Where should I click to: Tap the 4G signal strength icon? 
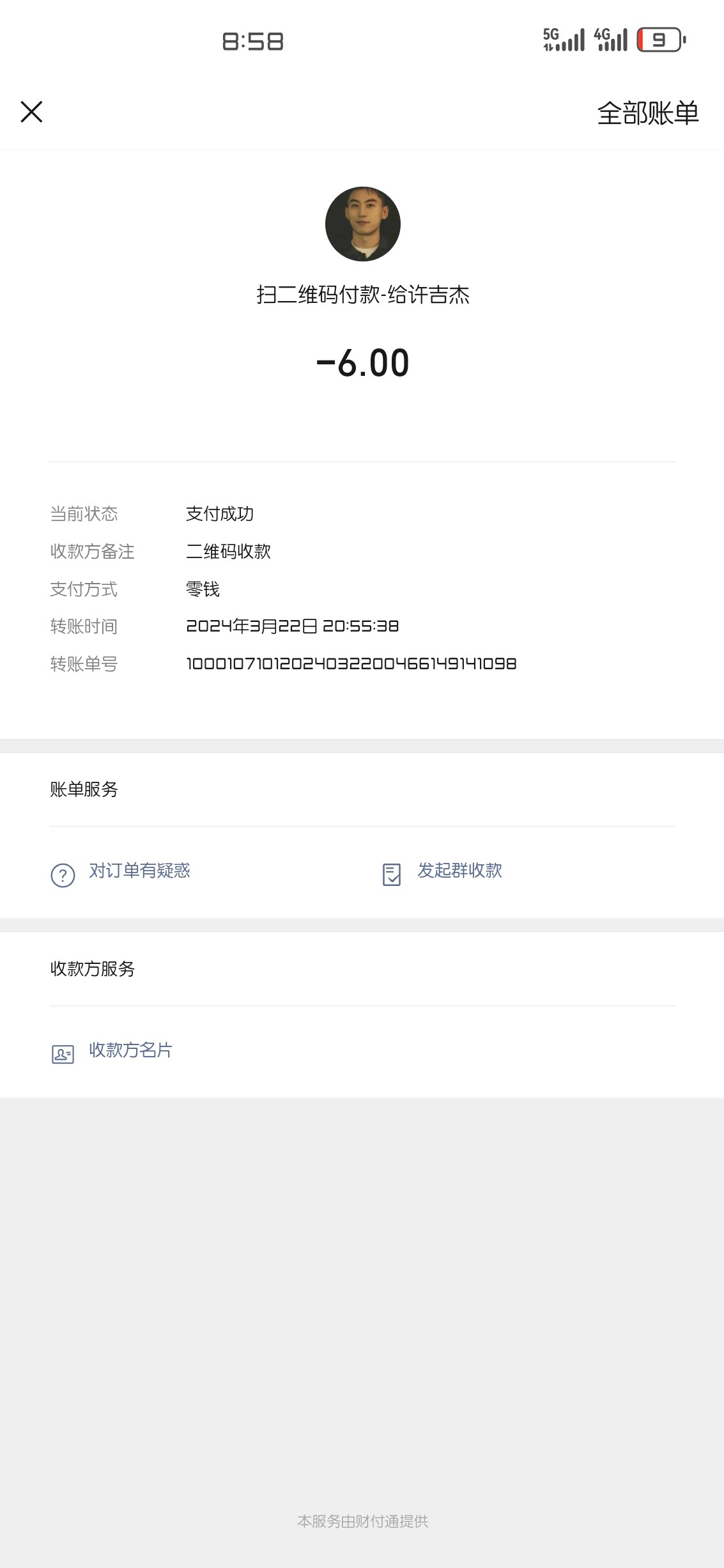[x=611, y=40]
